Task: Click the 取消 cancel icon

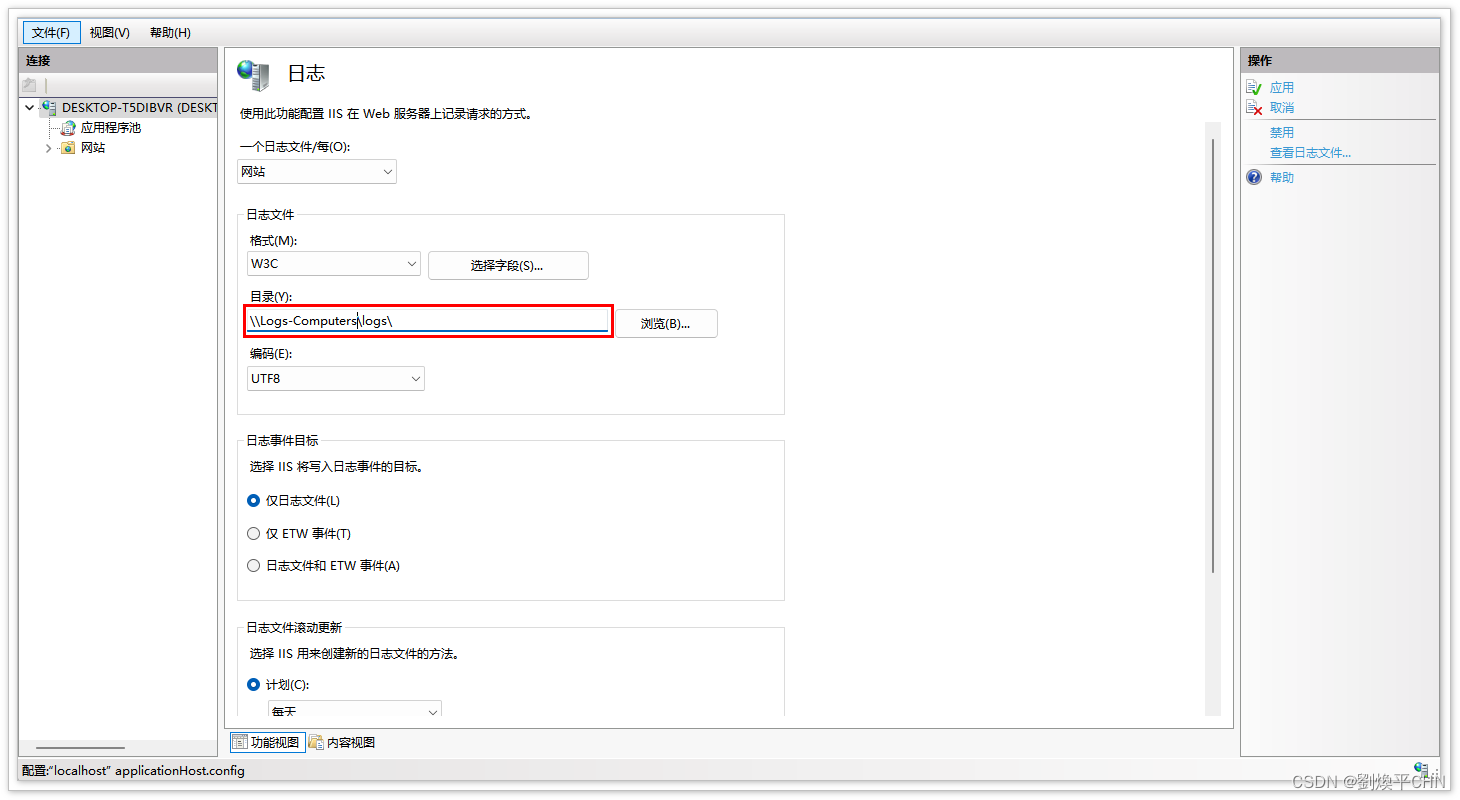Action: (x=1254, y=108)
